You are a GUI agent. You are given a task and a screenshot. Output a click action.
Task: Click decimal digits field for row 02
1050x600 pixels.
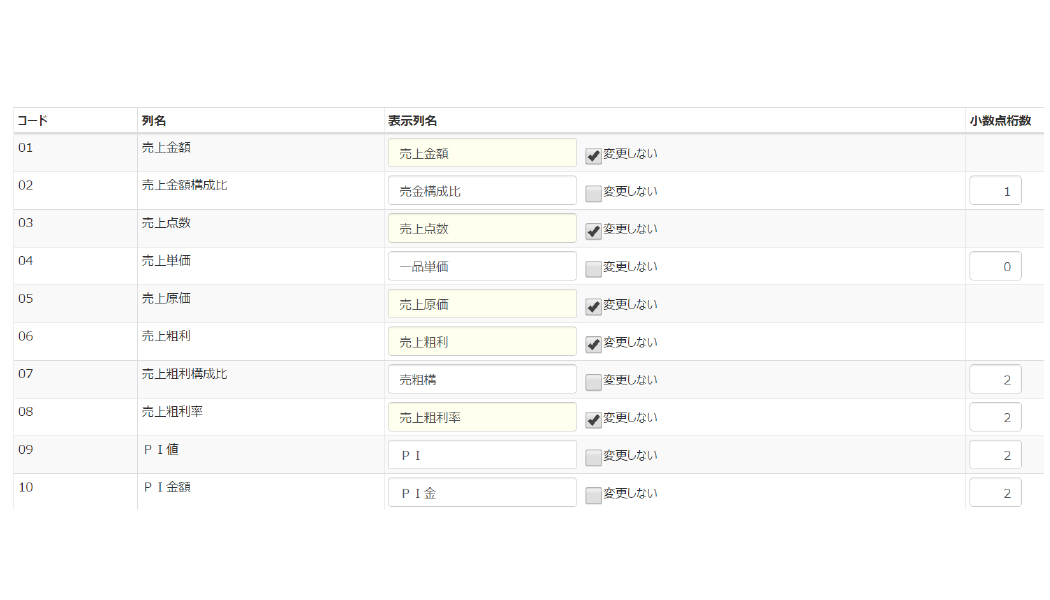tap(995, 191)
